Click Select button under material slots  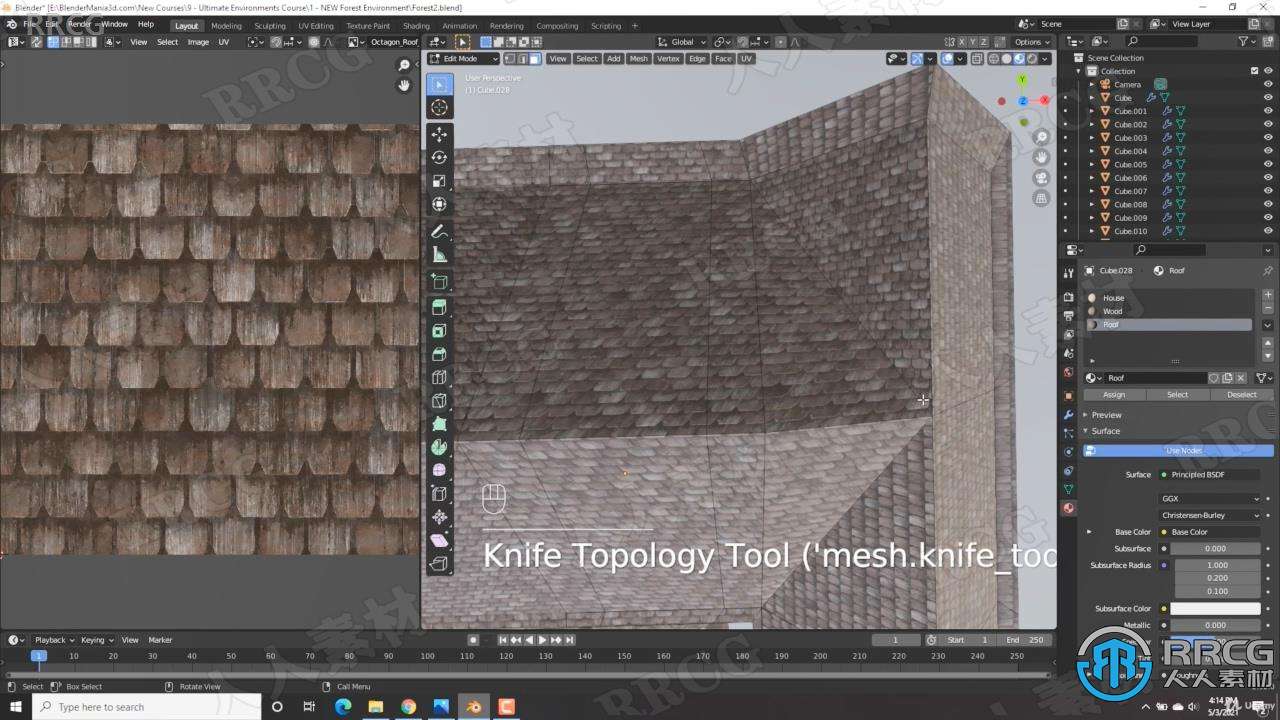(x=1177, y=394)
